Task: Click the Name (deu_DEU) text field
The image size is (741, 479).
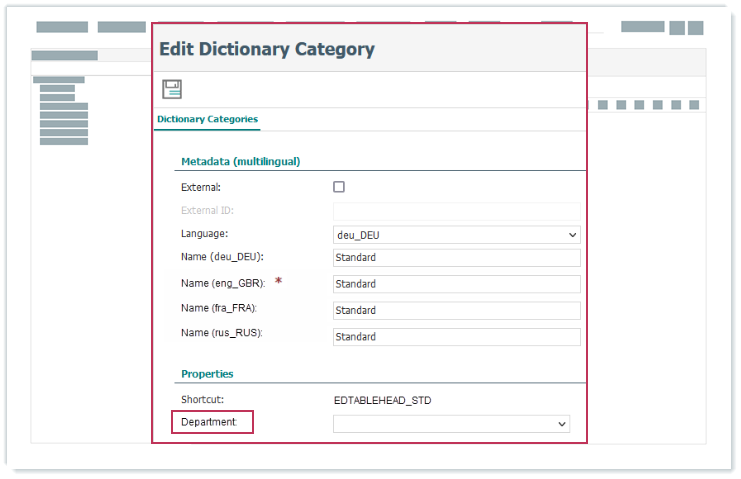Action: click(x=456, y=258)
